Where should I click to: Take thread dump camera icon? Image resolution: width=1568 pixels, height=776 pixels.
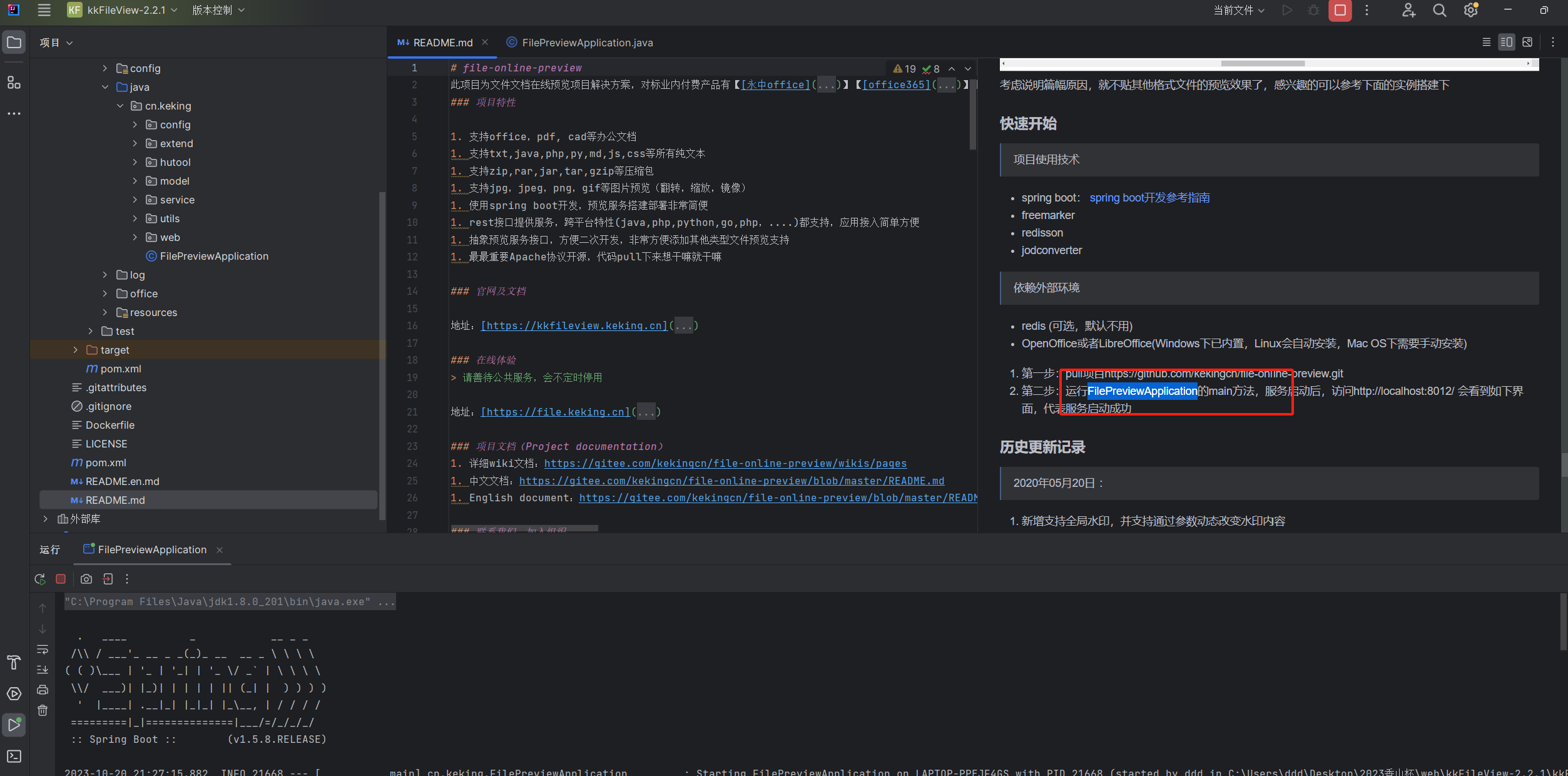(86, 579)
